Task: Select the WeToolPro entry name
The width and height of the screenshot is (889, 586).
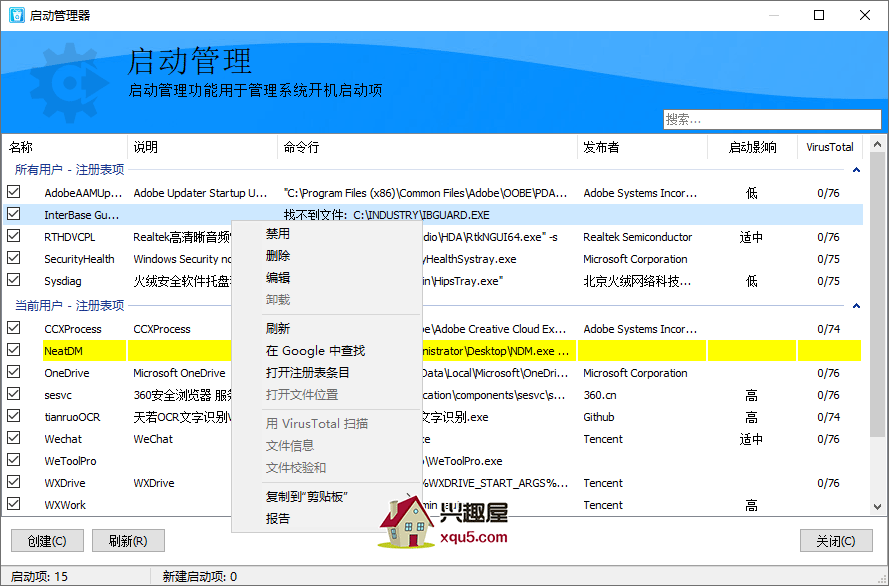Action: point(70,461)
